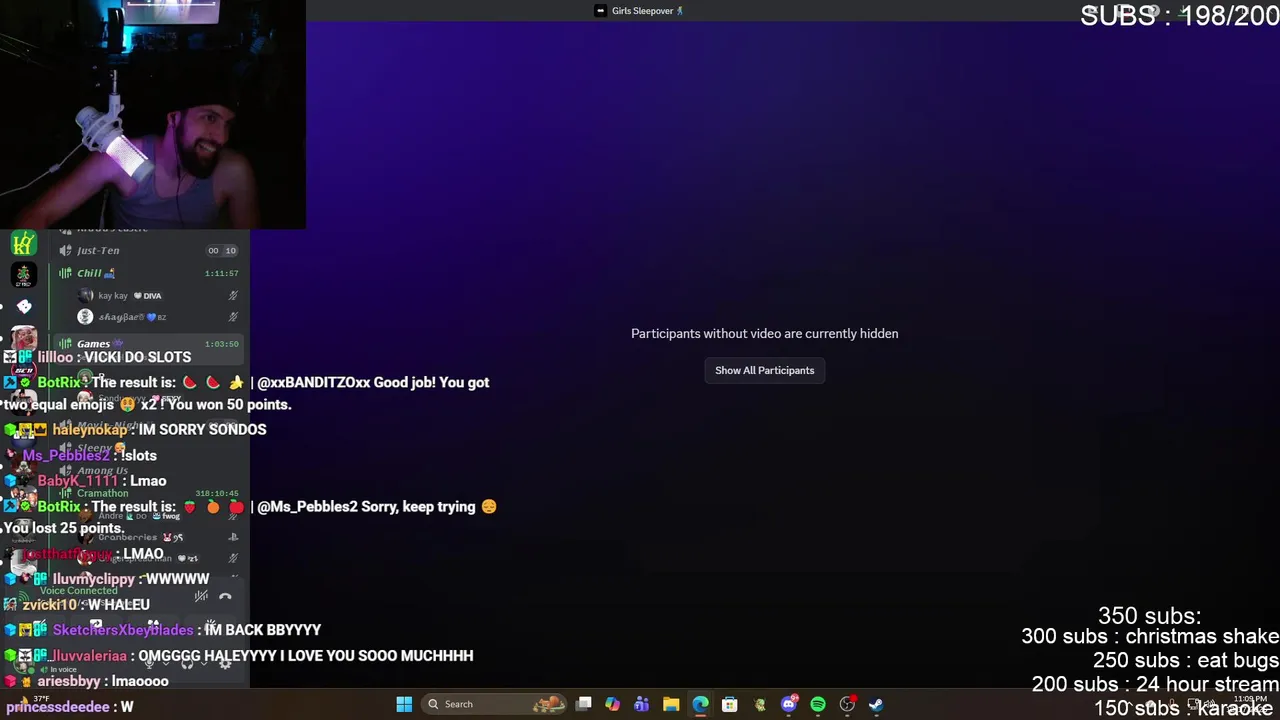Toggle noise suppression icon beside Voice Connected

201,596
